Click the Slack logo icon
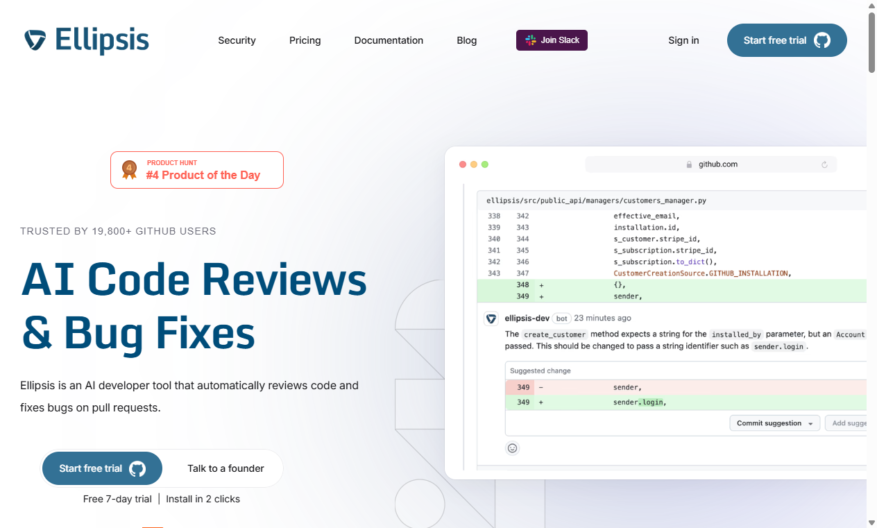877x528 pixels. [x=530, y=40]
